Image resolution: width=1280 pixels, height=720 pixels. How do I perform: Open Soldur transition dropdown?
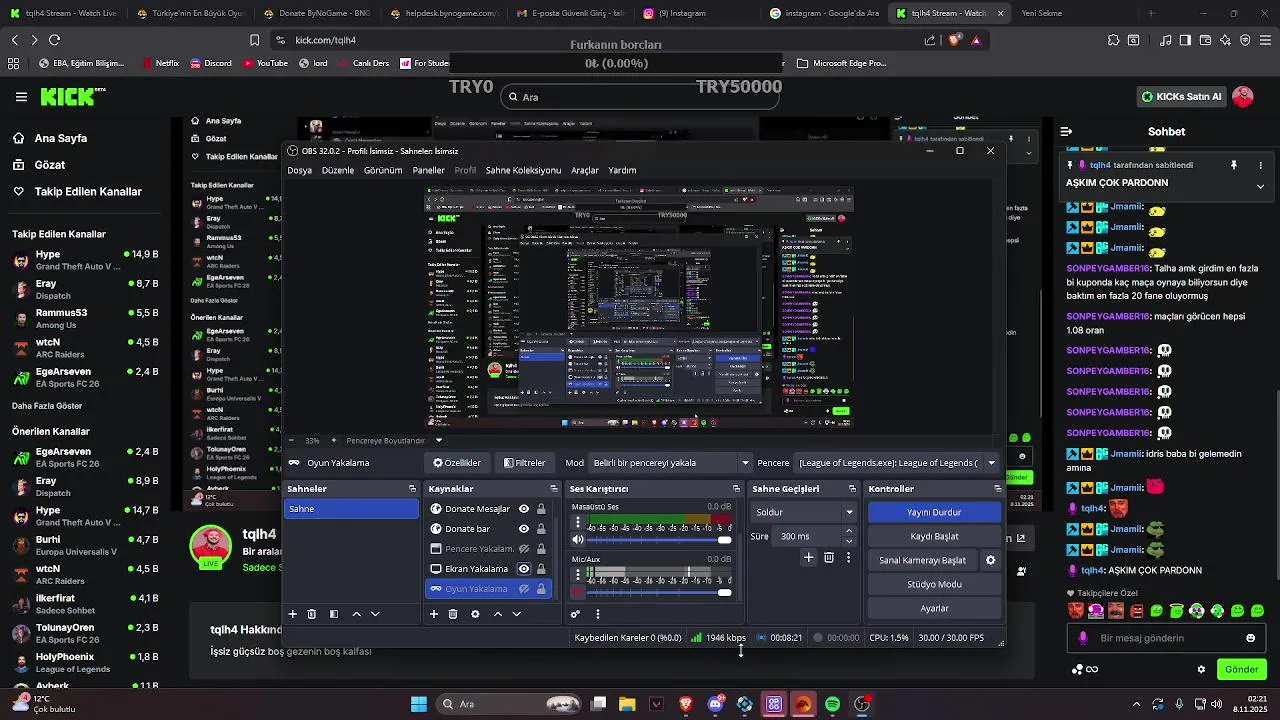[804, 512]
